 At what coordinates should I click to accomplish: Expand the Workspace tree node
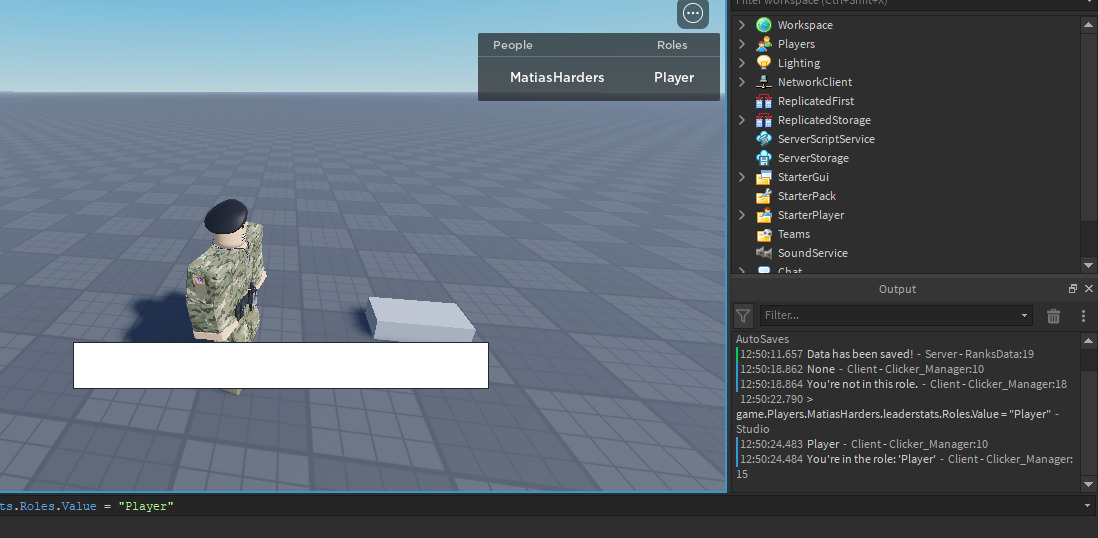point(742,25)
